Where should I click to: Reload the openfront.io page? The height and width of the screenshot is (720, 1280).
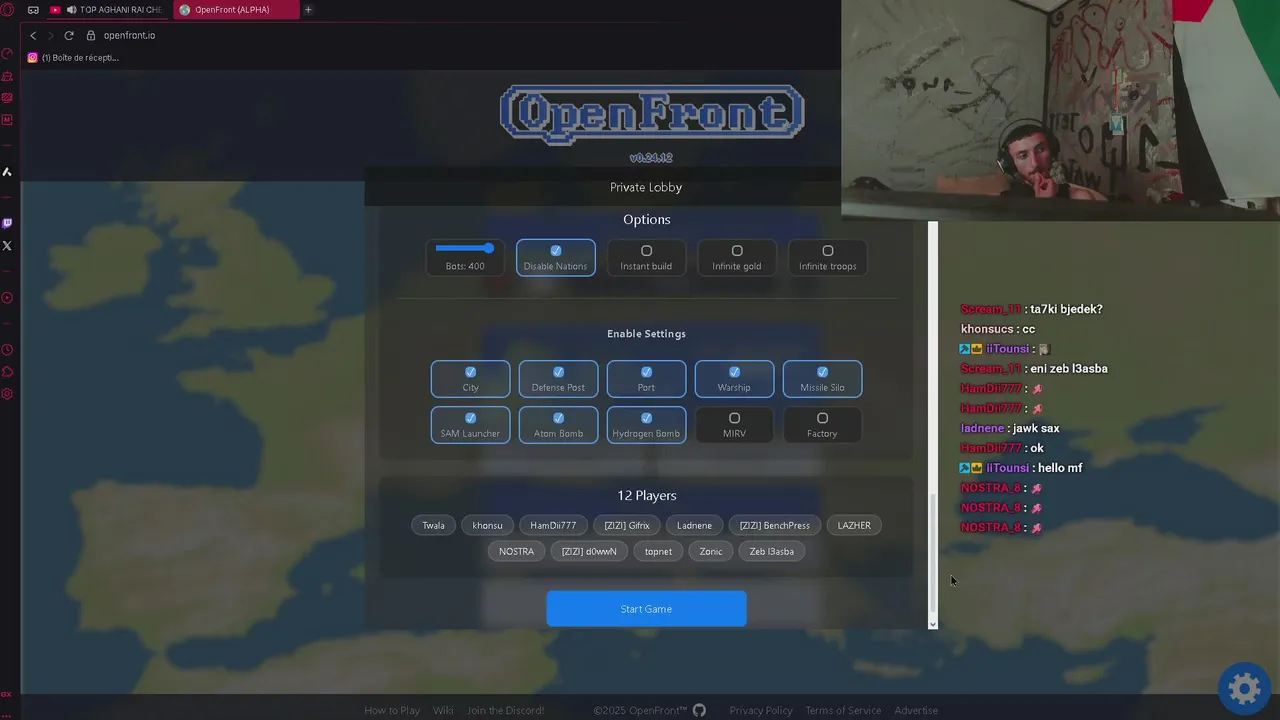point(69,35)
